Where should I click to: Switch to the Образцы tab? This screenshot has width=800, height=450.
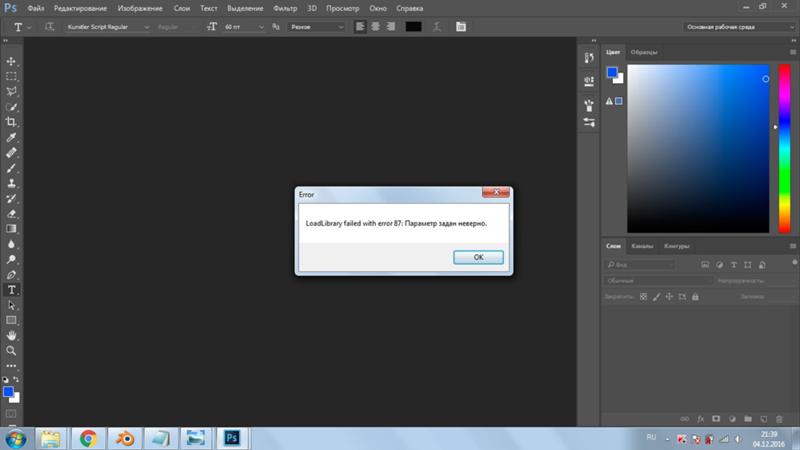[x=644, y=52]
